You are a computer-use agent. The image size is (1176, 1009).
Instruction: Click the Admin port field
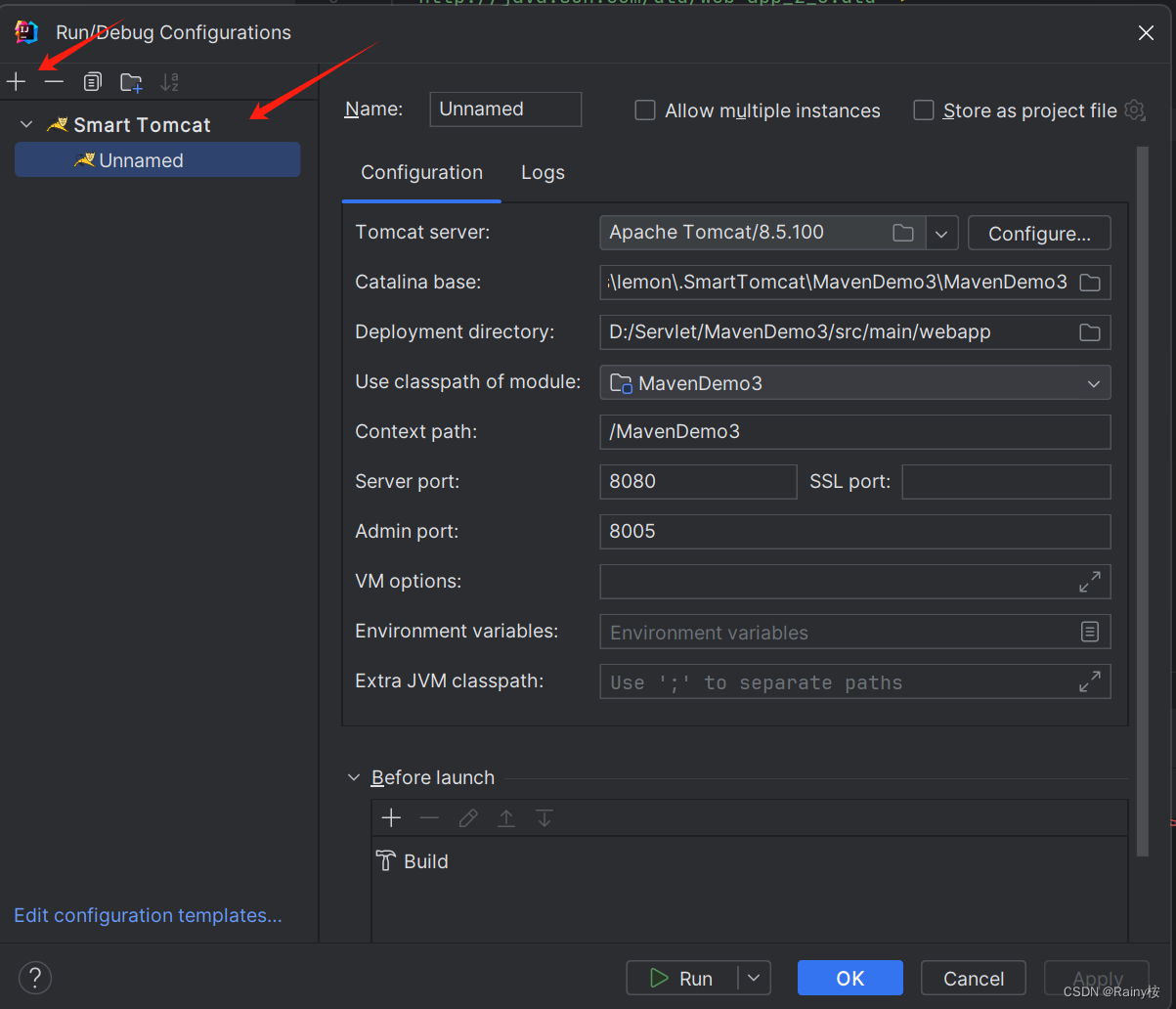tap(855, 532)
